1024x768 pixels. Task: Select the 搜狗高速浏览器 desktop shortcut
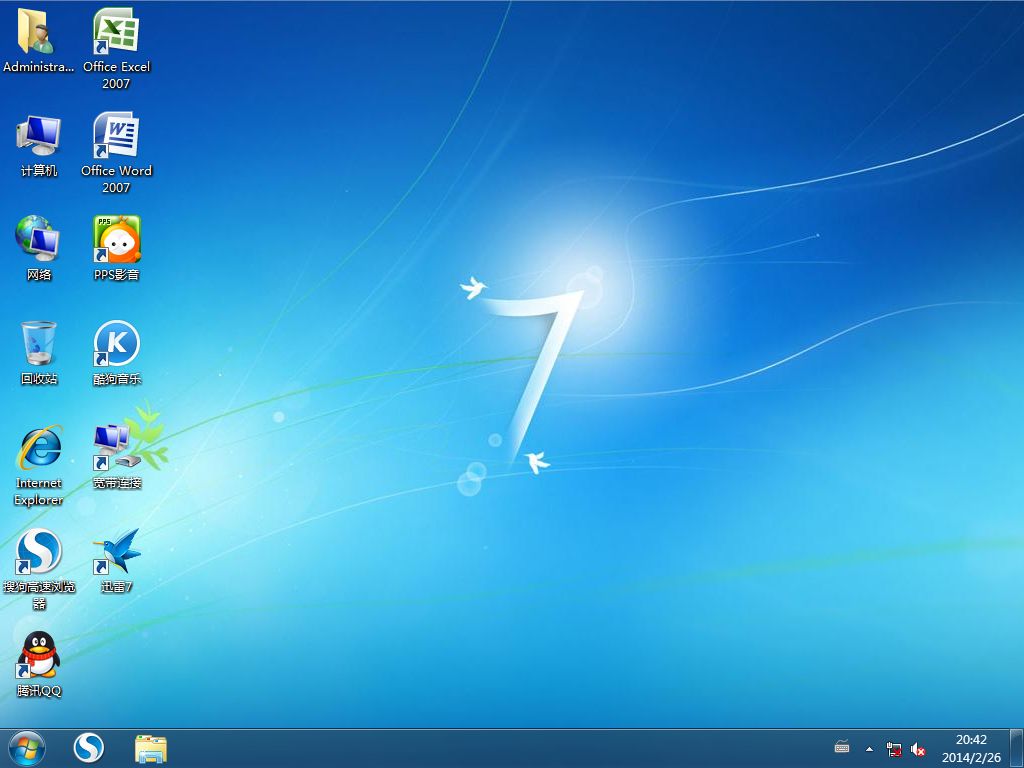(x=39, y=569)
